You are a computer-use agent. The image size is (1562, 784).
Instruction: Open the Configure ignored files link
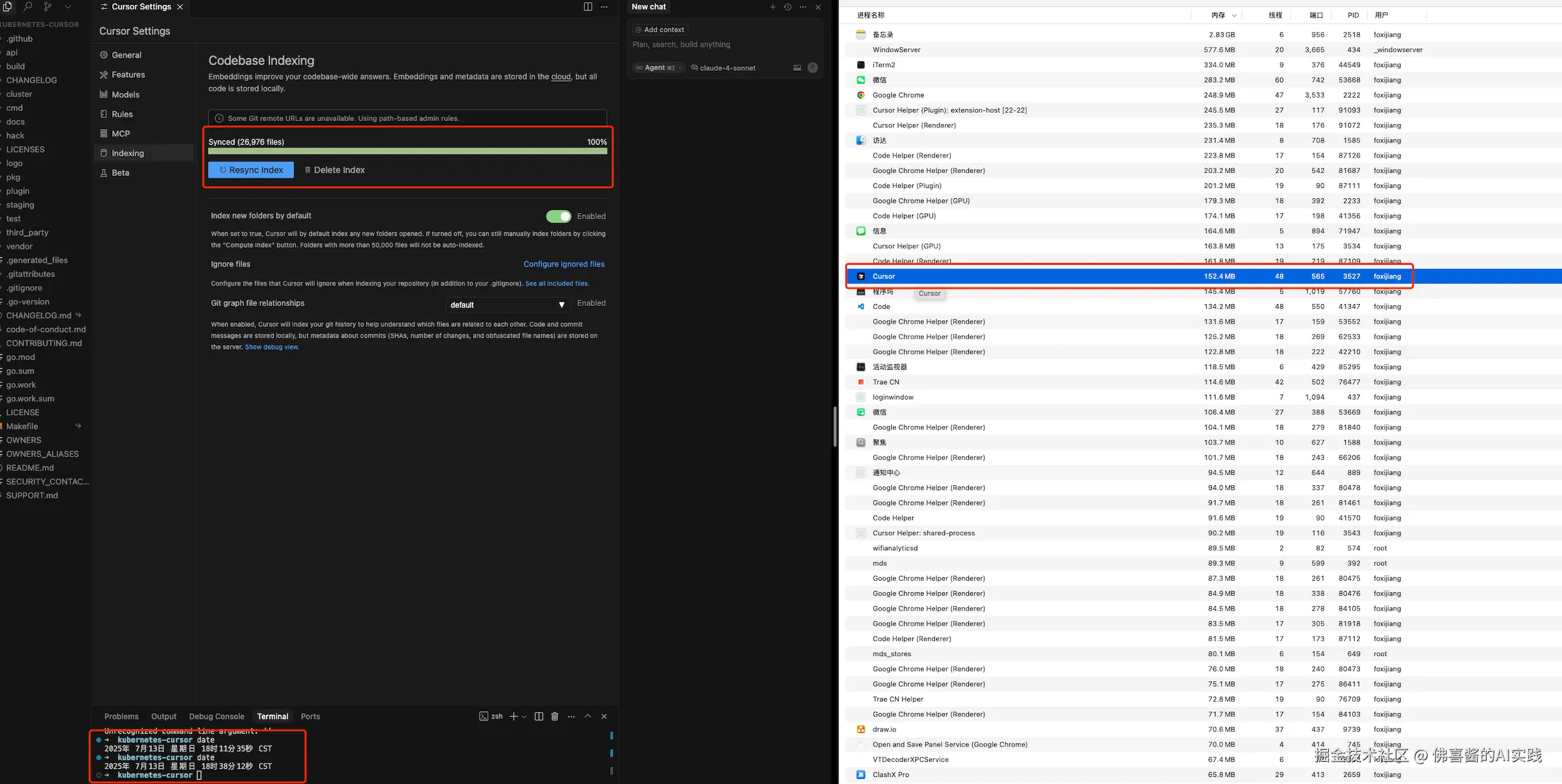point(564,264)
